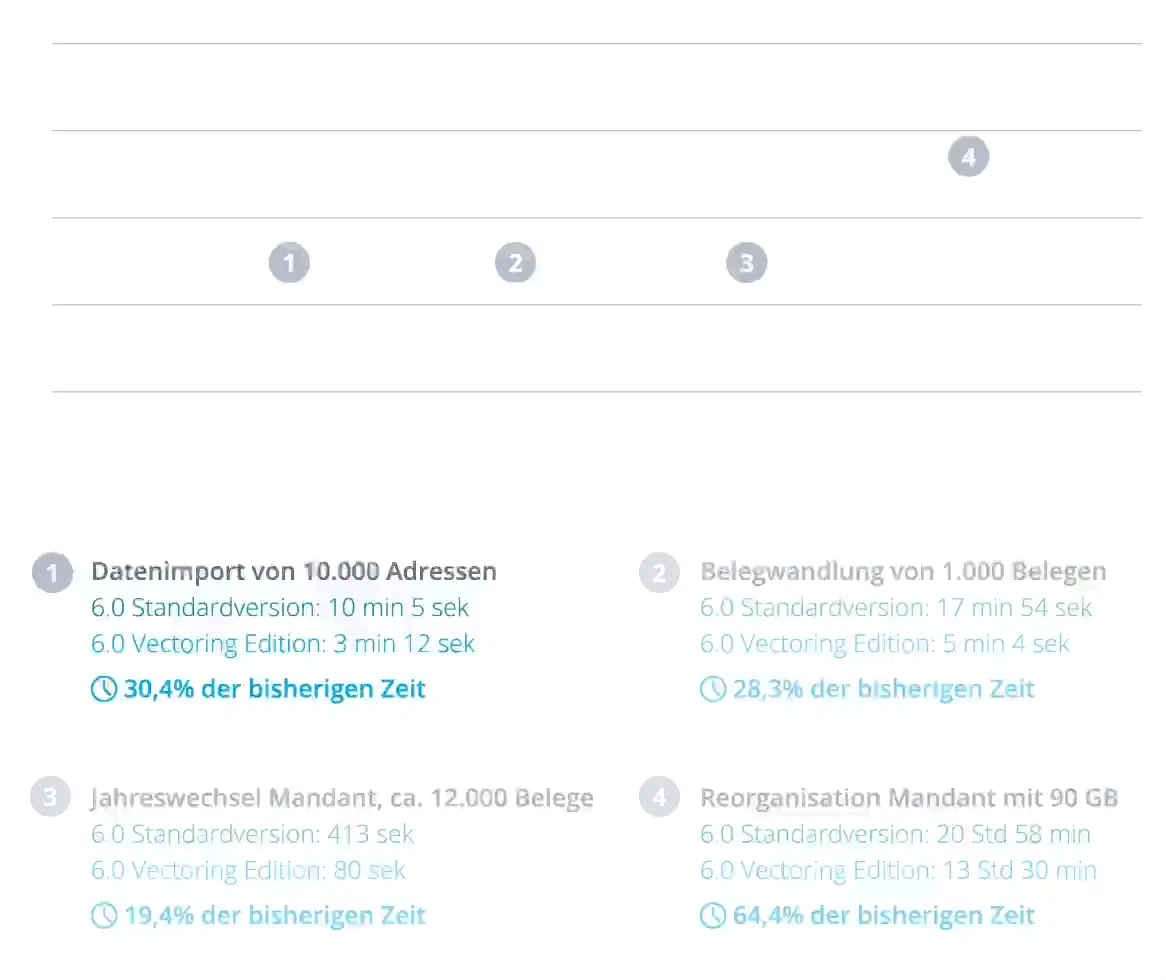Click chart marker number 2
This screenshot has height=980, width=1166.
(515, 264)
